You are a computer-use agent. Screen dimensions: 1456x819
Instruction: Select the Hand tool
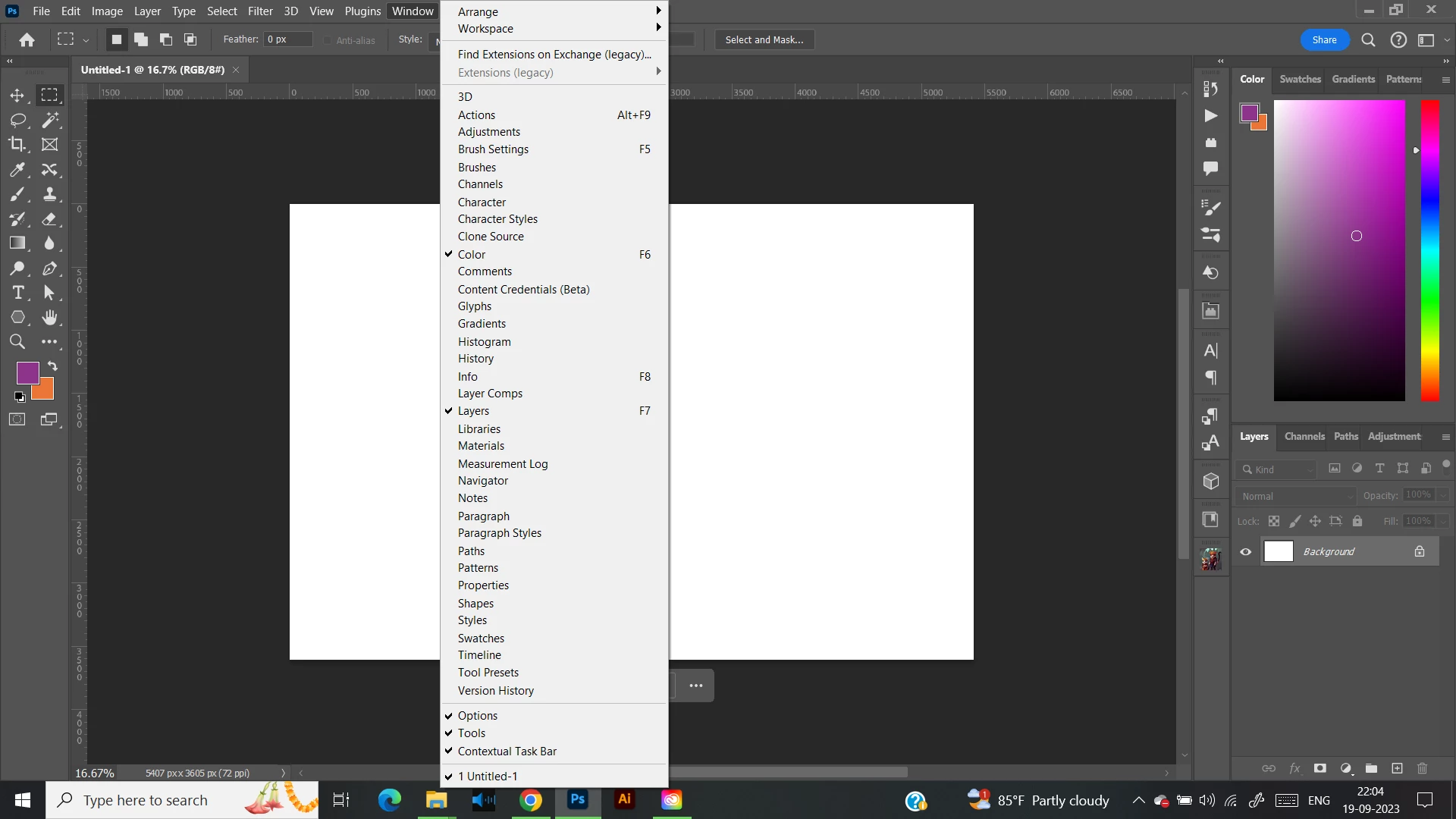coord(50,318)
